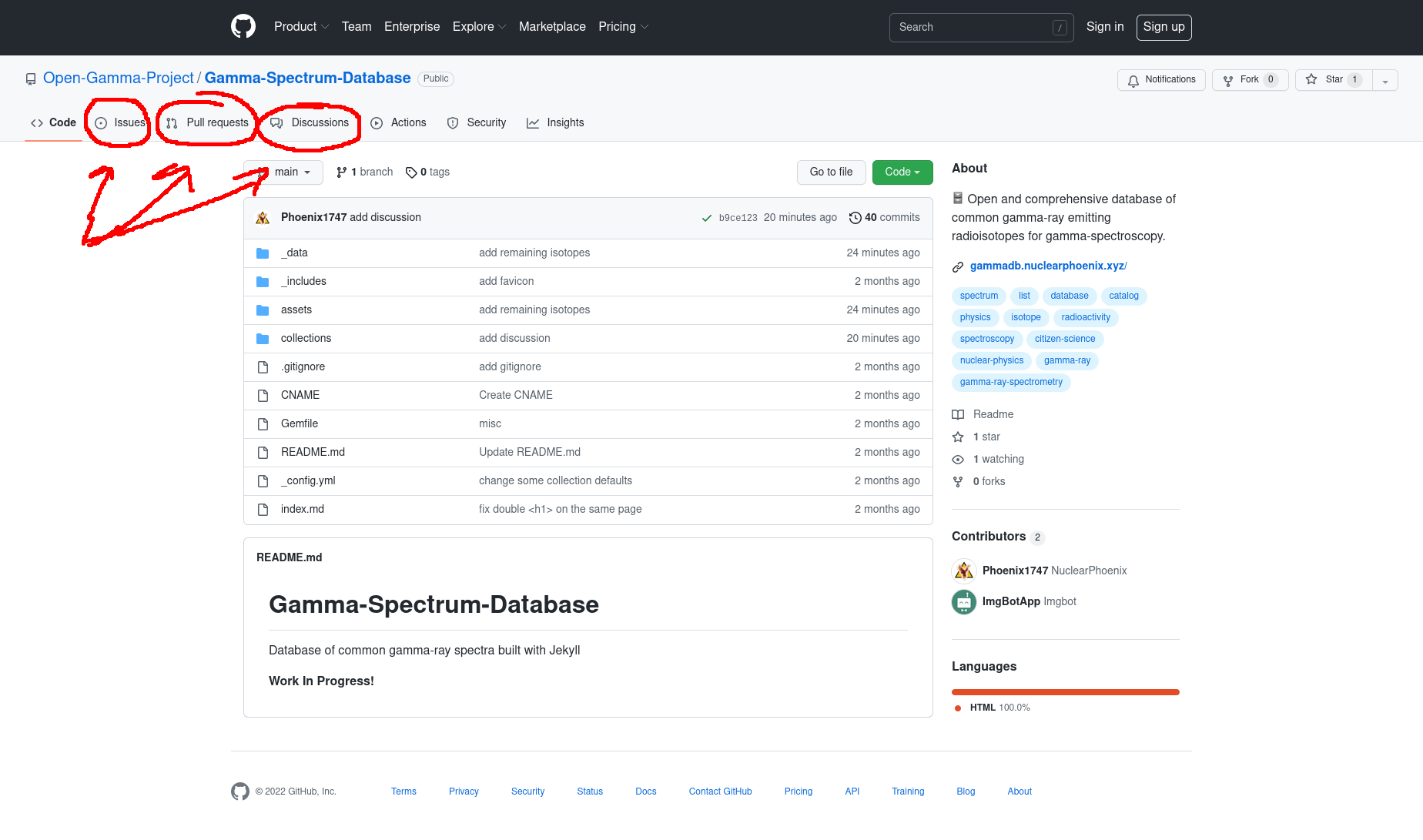
Task: Click the commit history clock icon
Action: tap(855, 218)
